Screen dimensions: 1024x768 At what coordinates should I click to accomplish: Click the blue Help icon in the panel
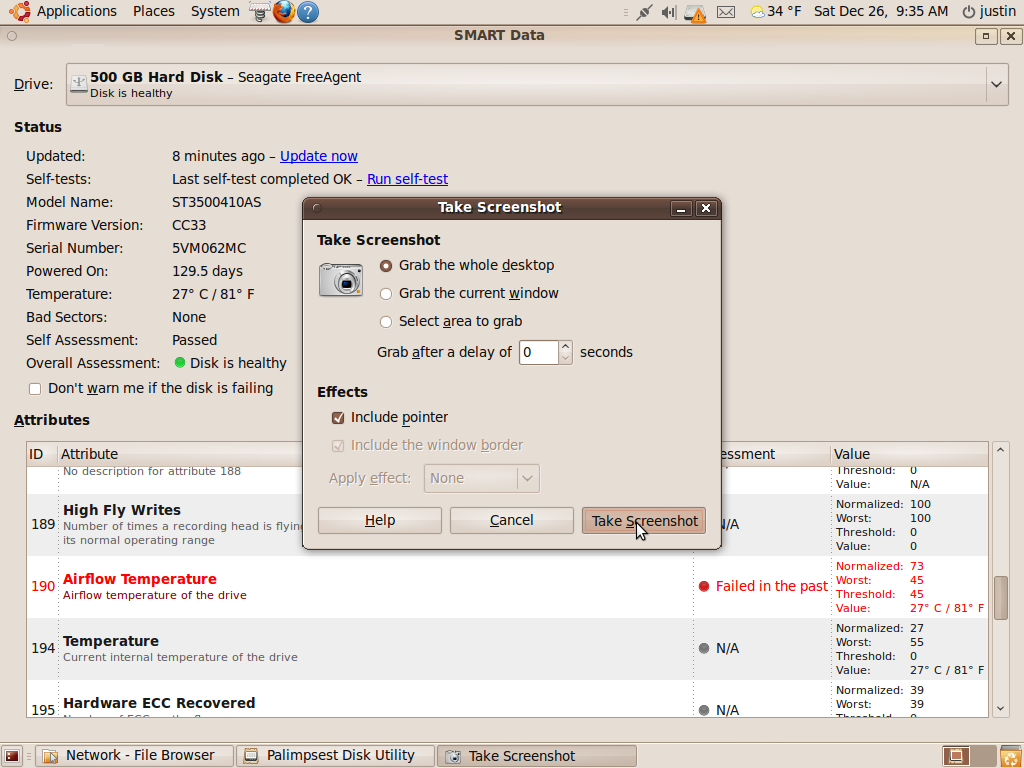point(308,12)
